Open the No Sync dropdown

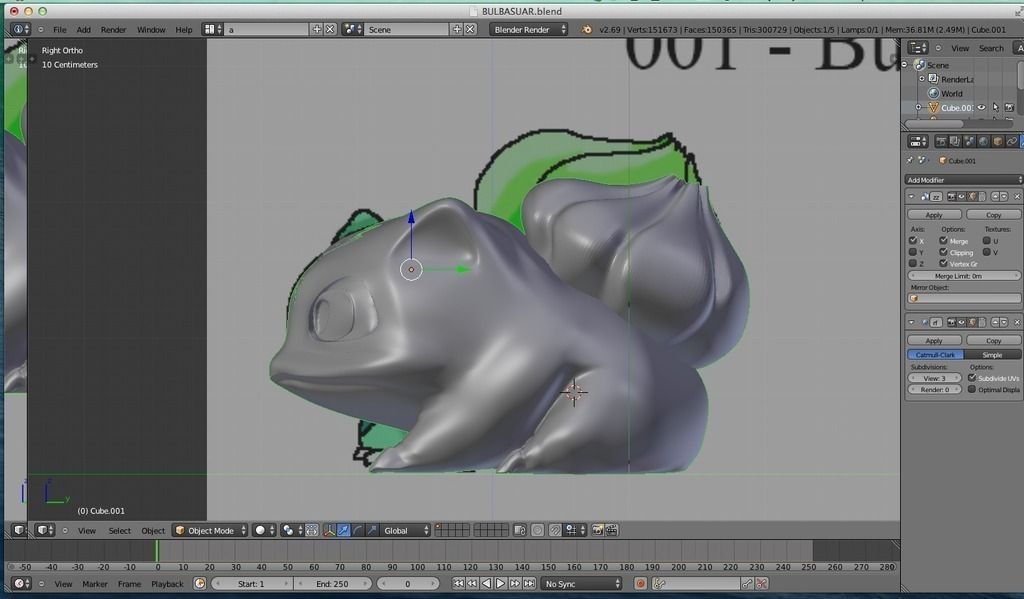[x=581, y=583]
